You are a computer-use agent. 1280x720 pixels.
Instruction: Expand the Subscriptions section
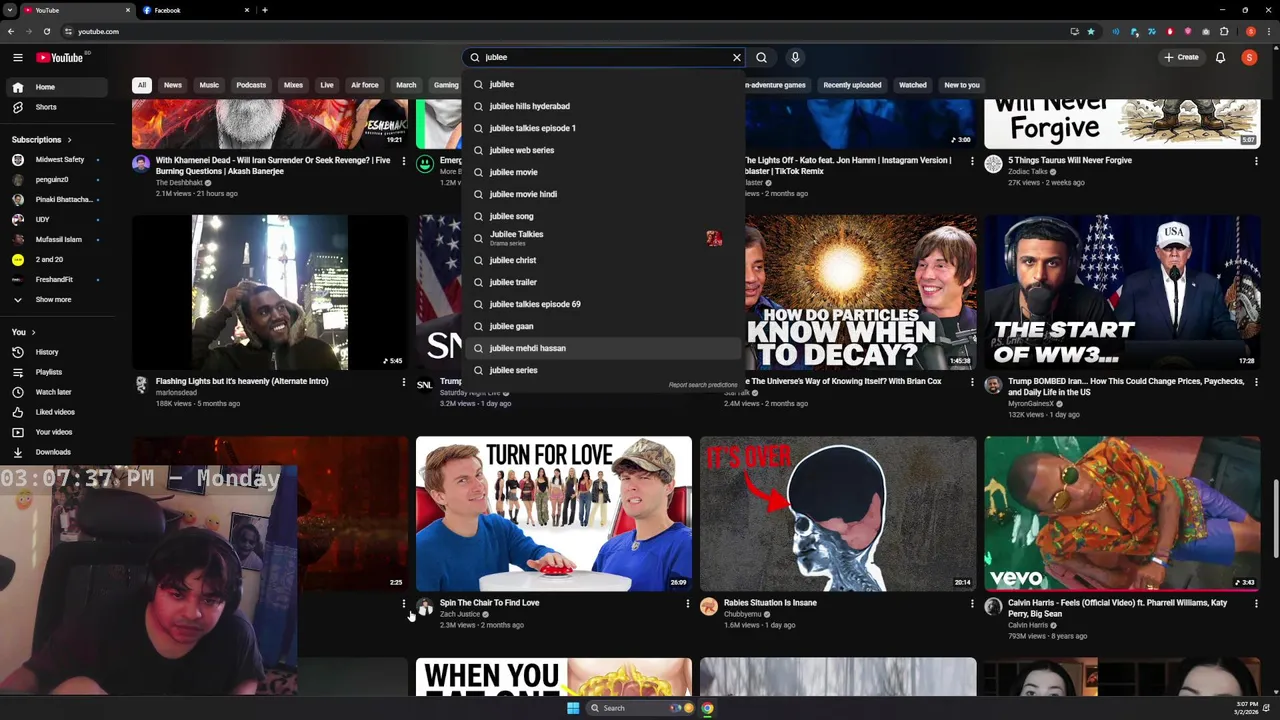[42, 140]
